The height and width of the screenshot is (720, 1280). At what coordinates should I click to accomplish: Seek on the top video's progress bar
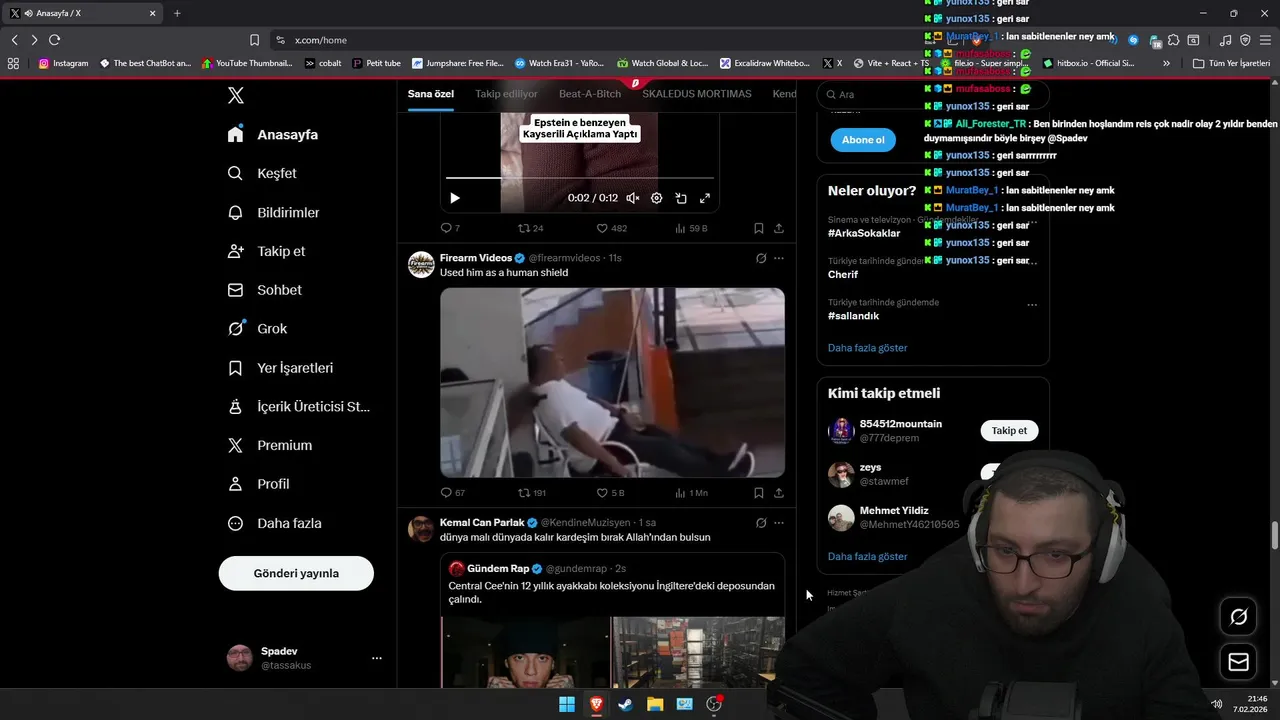click(x=580, y=178)
